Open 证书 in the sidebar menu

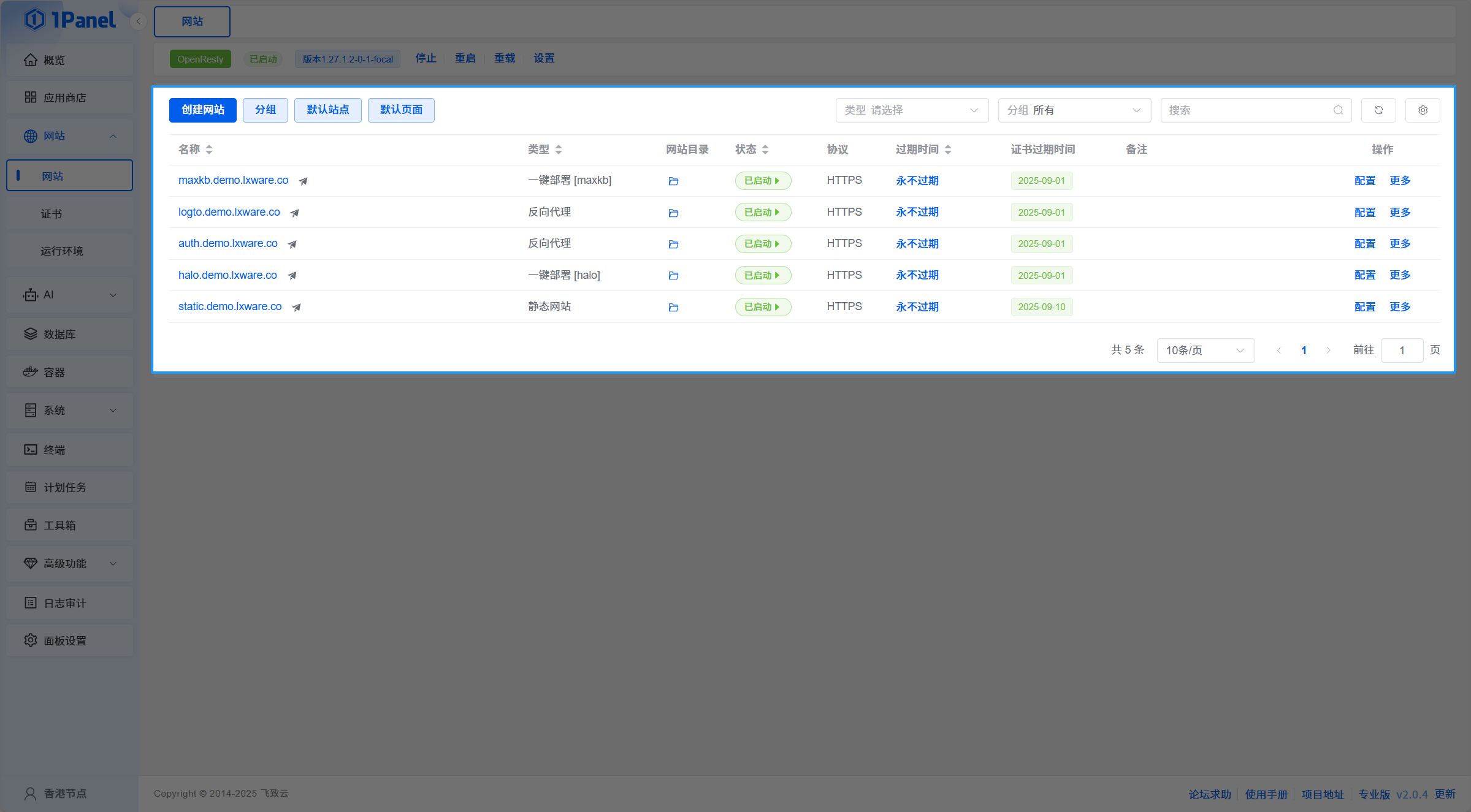coord(52,214)
